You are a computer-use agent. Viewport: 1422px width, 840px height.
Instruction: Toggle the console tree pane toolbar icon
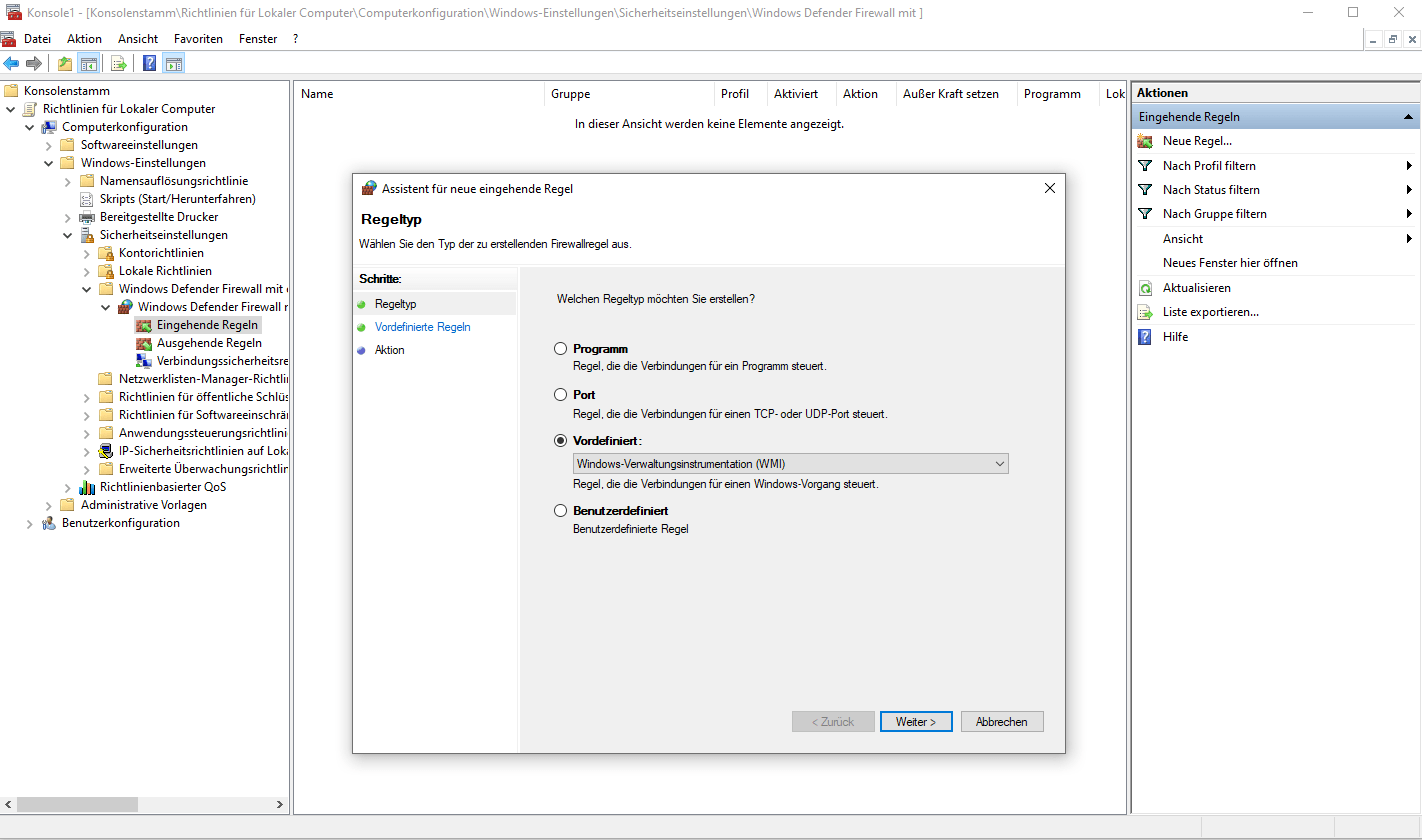coord(88,63)
